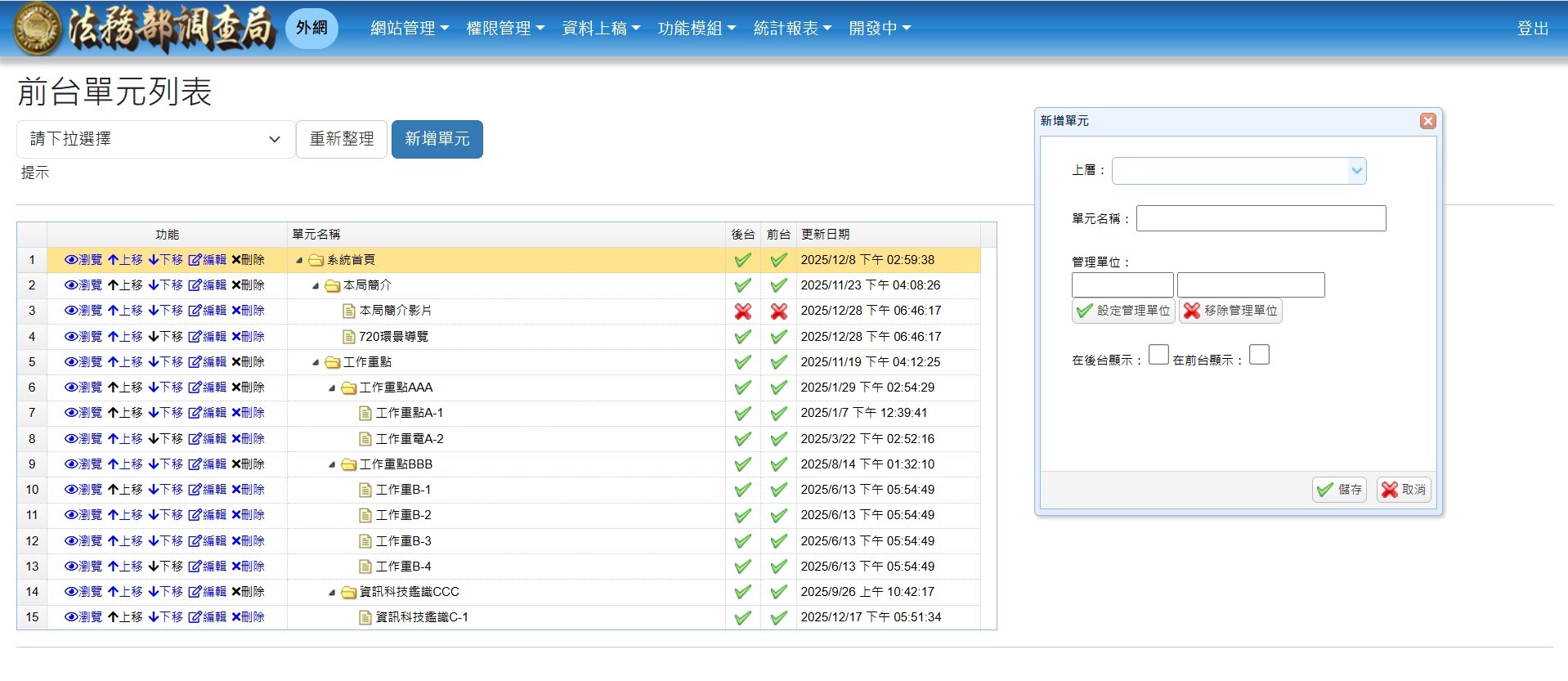Toggle 外網 site switch badge

311,28
